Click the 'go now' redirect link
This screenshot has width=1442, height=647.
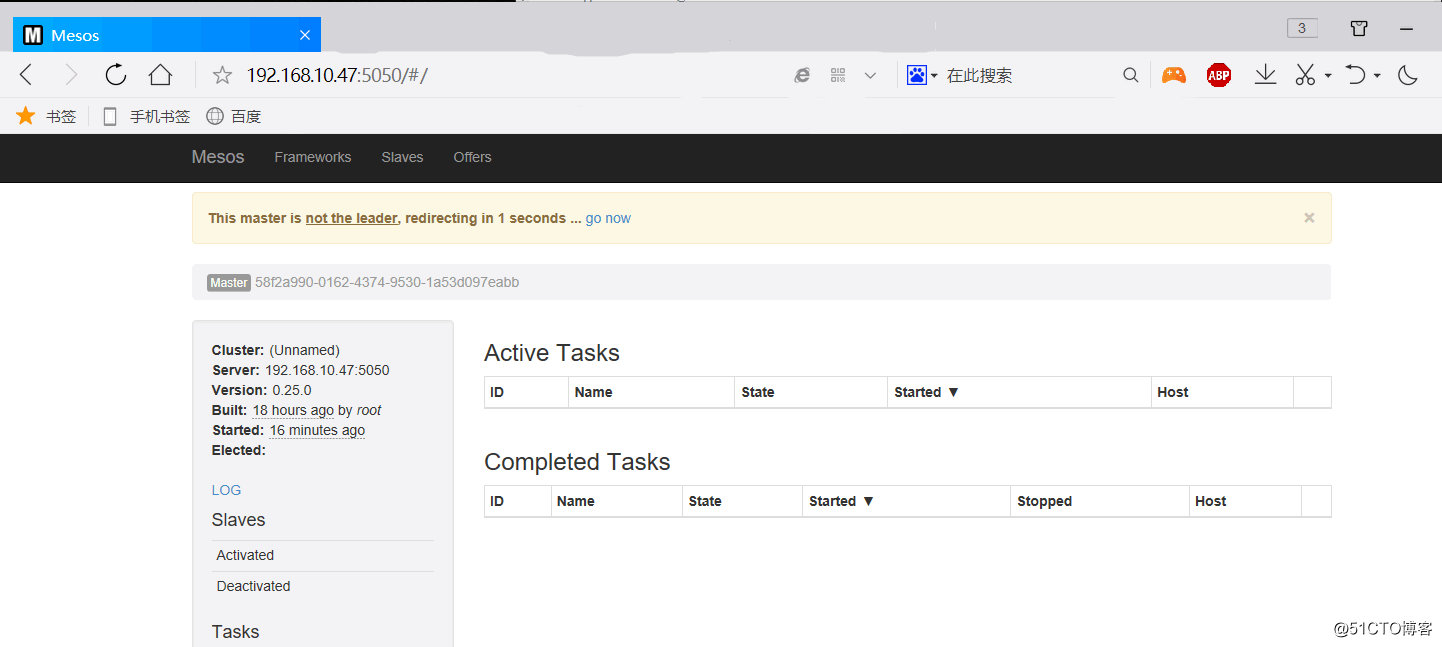[608, 218]
